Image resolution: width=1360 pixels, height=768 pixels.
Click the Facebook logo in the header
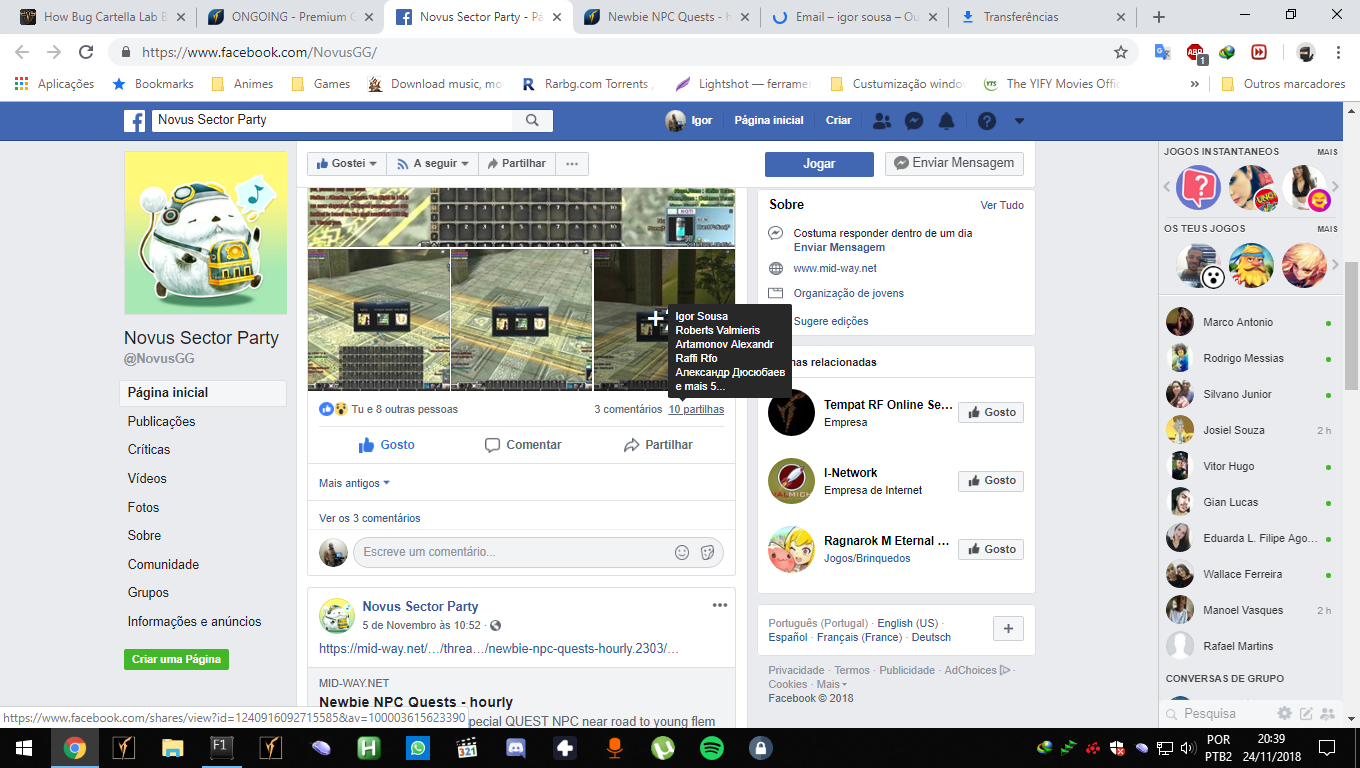tap(135, 120)
